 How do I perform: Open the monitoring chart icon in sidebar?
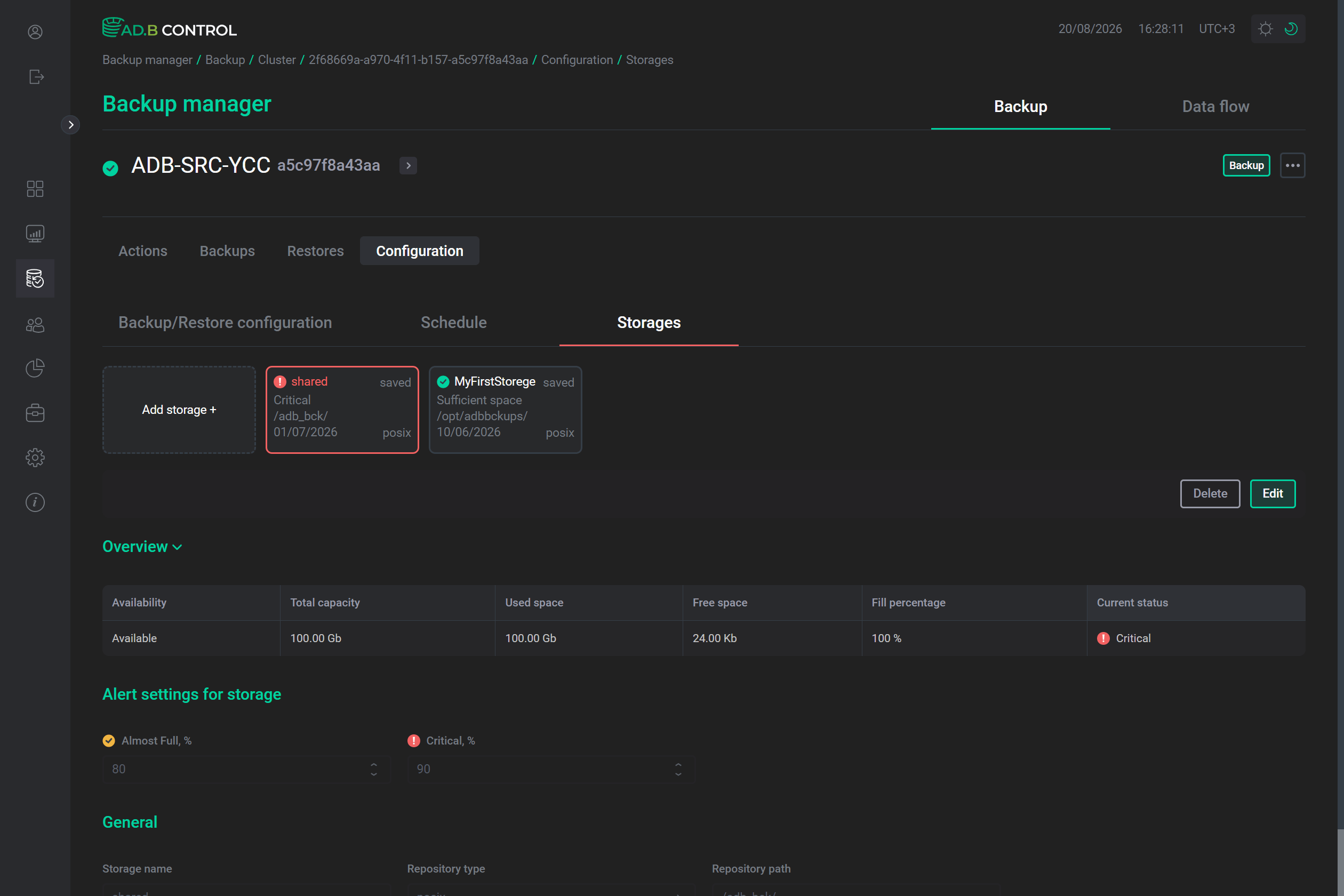[35, 233]
